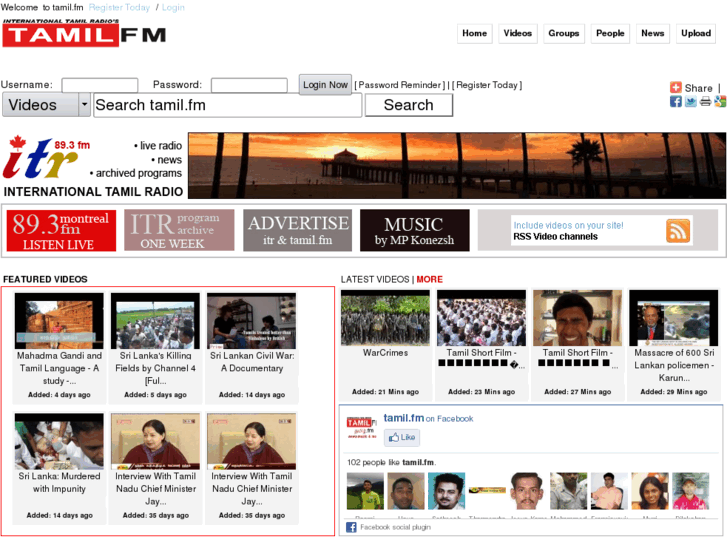Click the Facebook Like button

click(402, 437)
